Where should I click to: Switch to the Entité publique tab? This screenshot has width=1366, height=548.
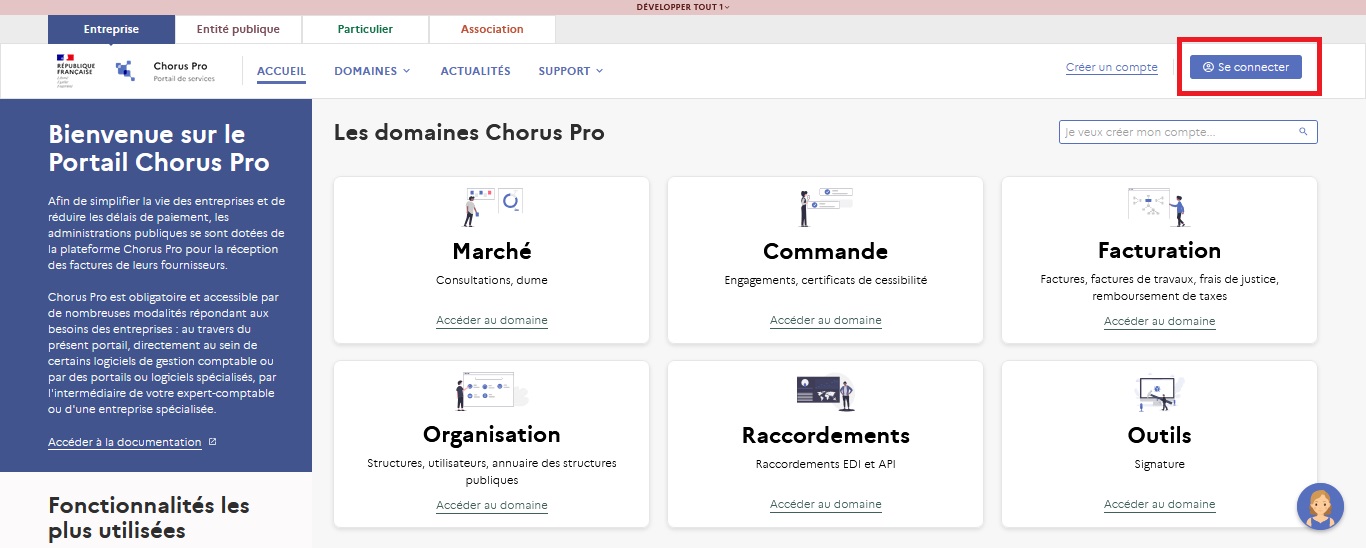click(x=238, y=29)
